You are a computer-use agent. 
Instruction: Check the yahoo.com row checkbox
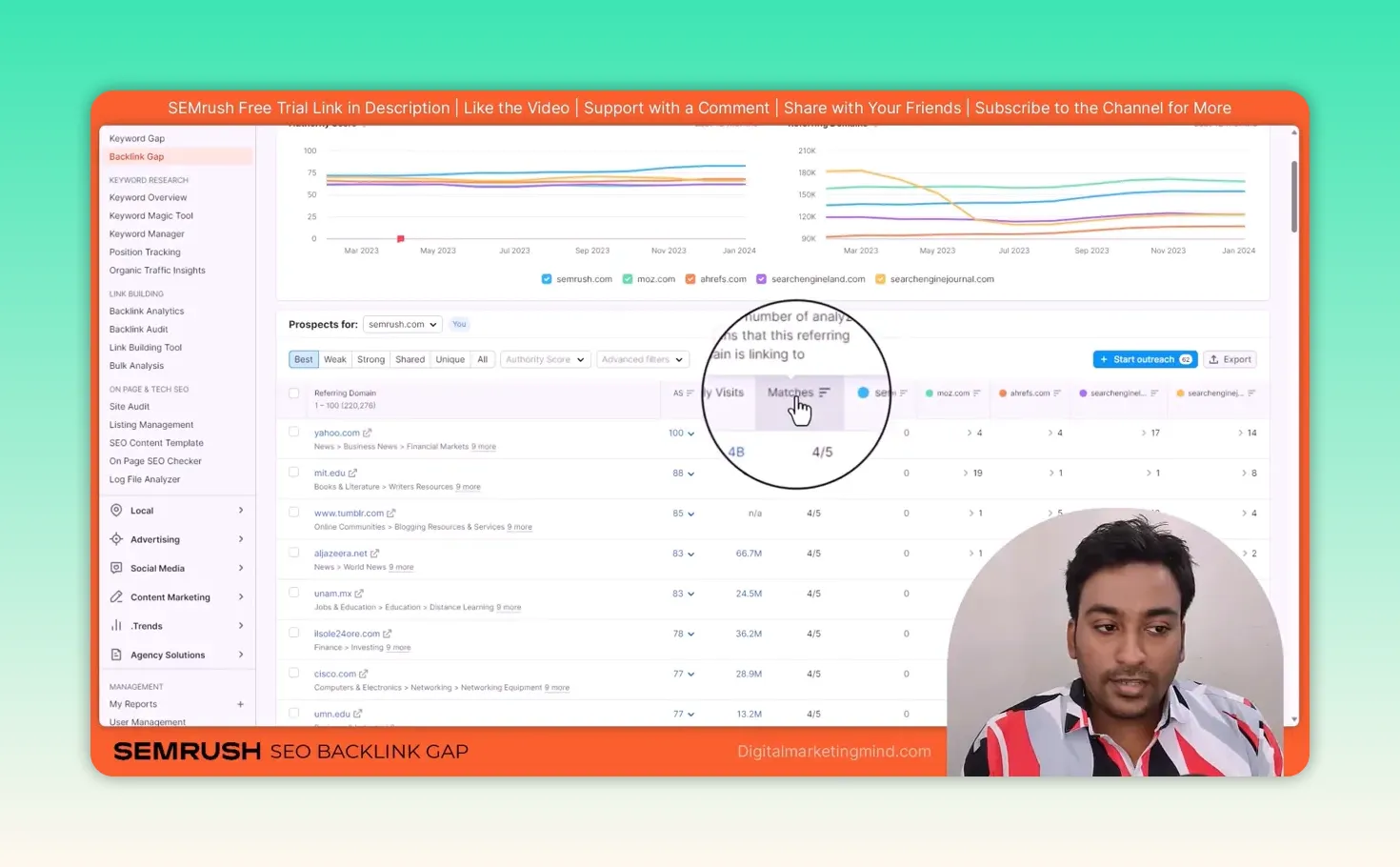point(293,432)
